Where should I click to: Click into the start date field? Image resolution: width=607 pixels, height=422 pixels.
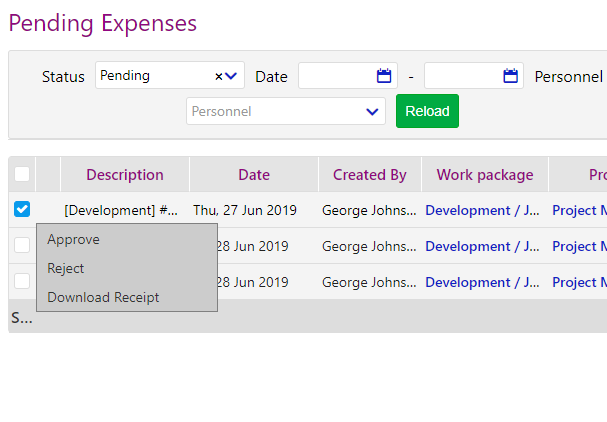pyautogui.click(x=335, y=76)
